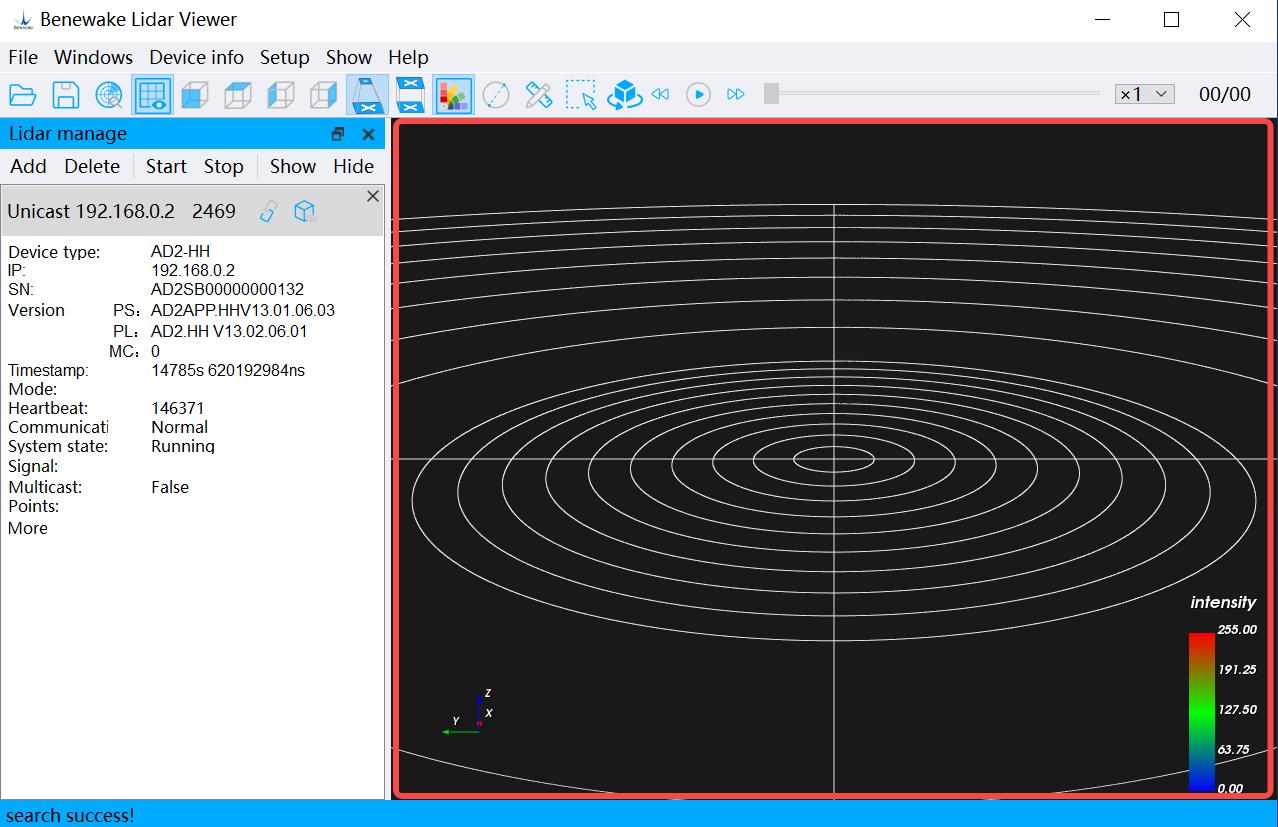1278x827 pixels.
Task: Click the floppy disk save icon
Action: (66, 95)
